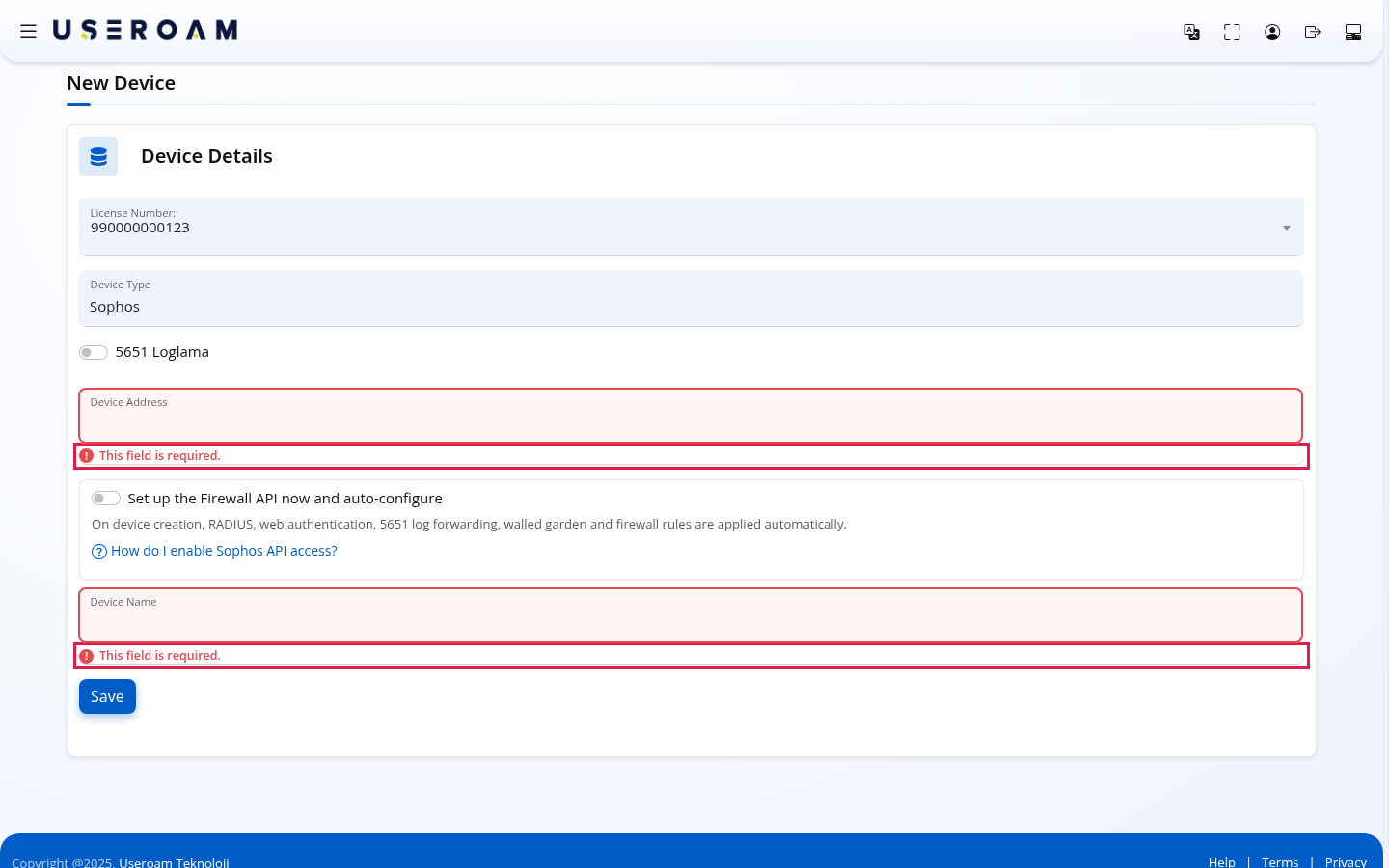Expand the License Number dropdown arrow
This screenshot has width=1389, height=868.
[x=1287, y=229]
